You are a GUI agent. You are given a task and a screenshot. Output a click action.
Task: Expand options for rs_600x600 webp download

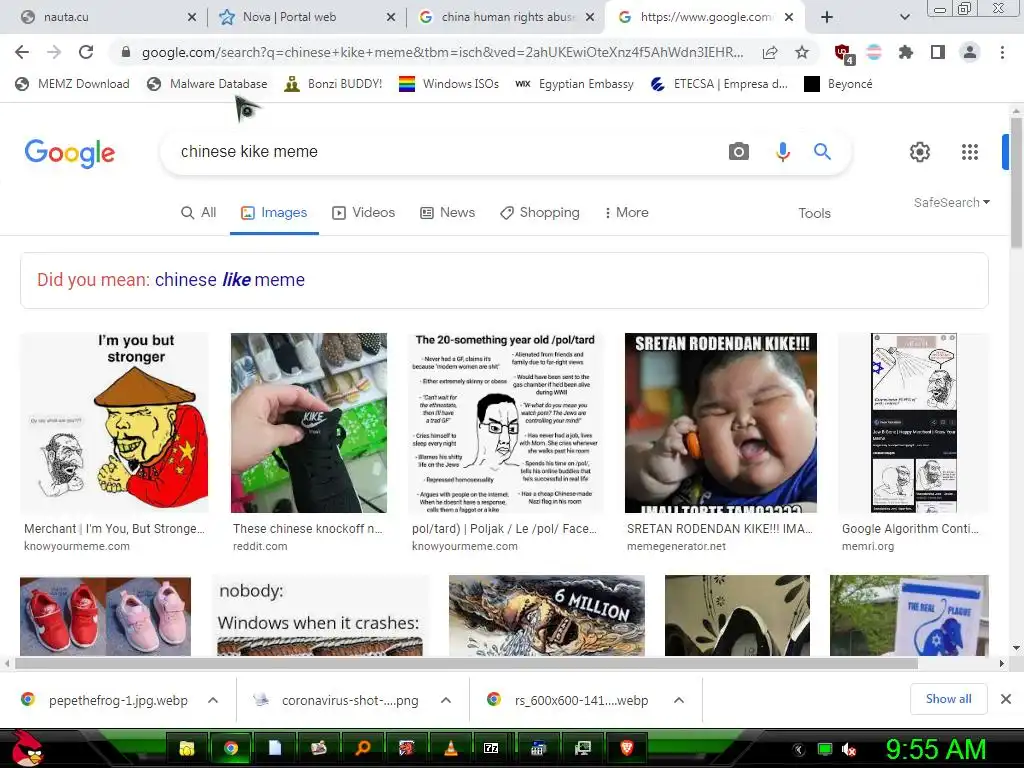(679, 700)
